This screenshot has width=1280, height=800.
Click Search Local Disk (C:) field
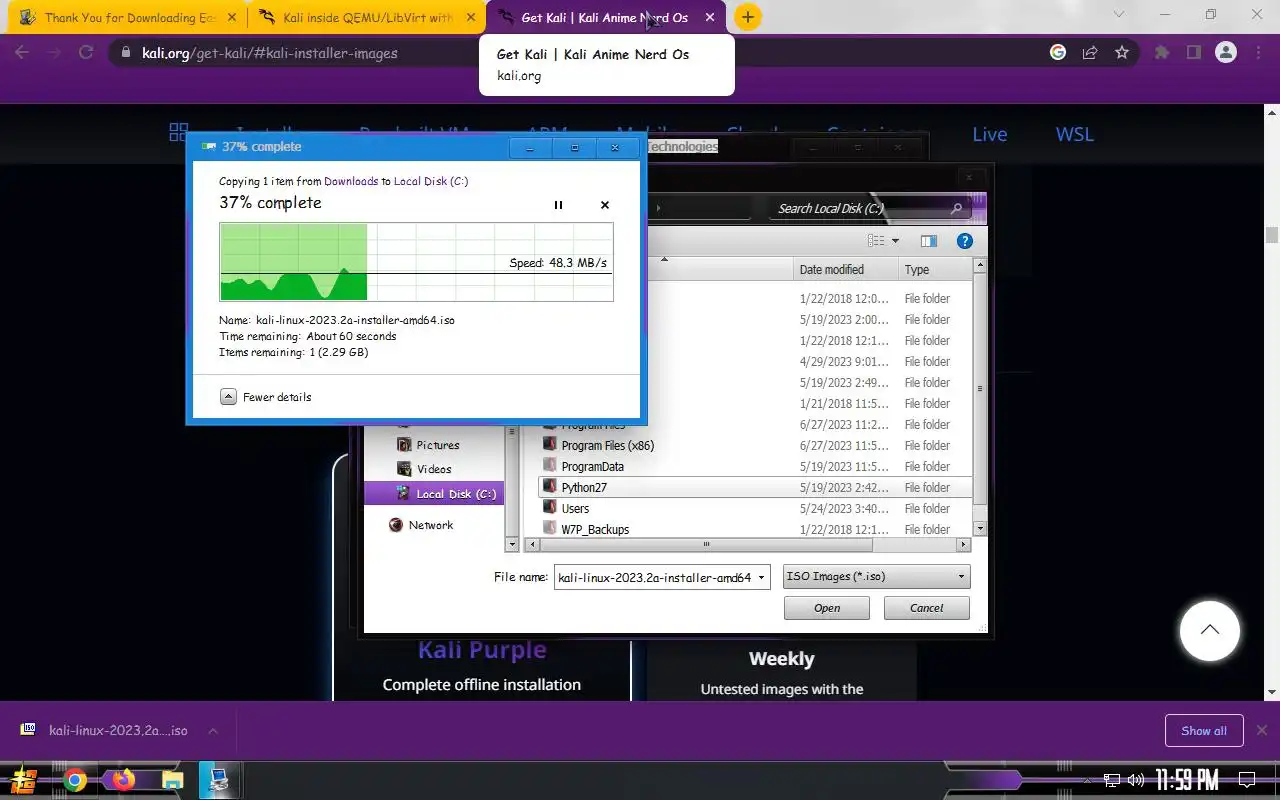(x=871, y=208)
